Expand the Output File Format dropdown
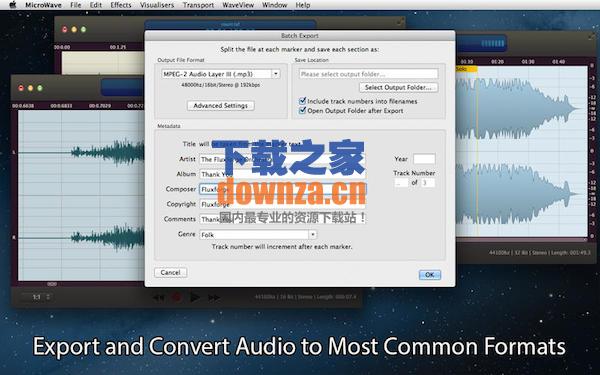Screen dimensions: 600x375 [x=276, y=74]
